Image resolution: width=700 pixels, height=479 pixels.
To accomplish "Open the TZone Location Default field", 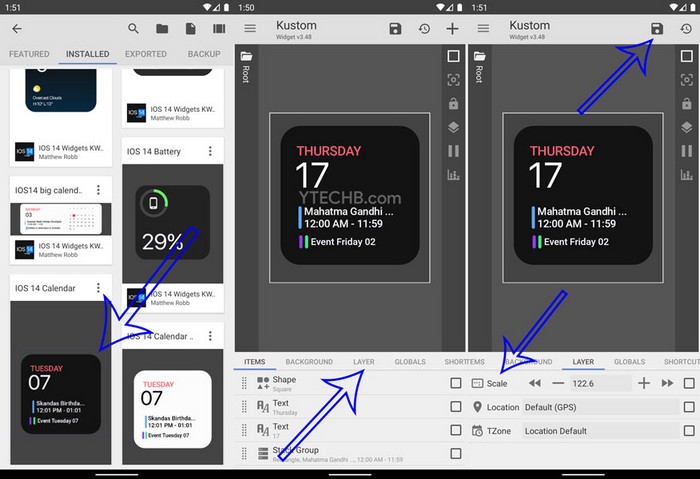I will [599, 431].
